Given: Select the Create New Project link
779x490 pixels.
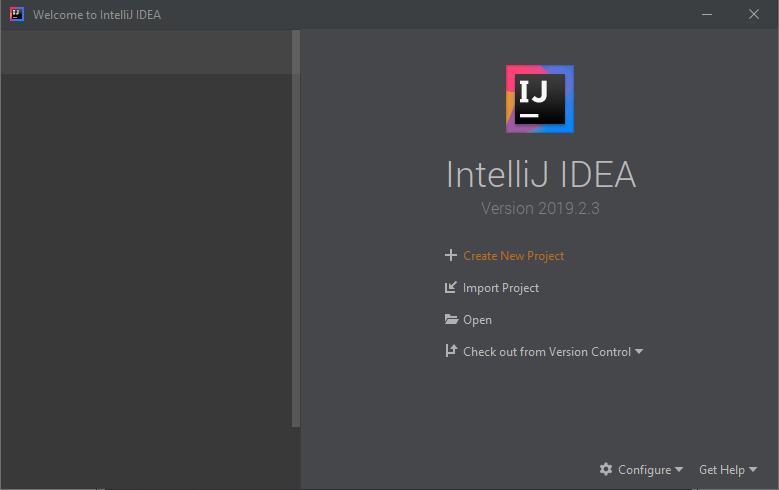Looking at the screenshot, I should click(x=513, y=256).
